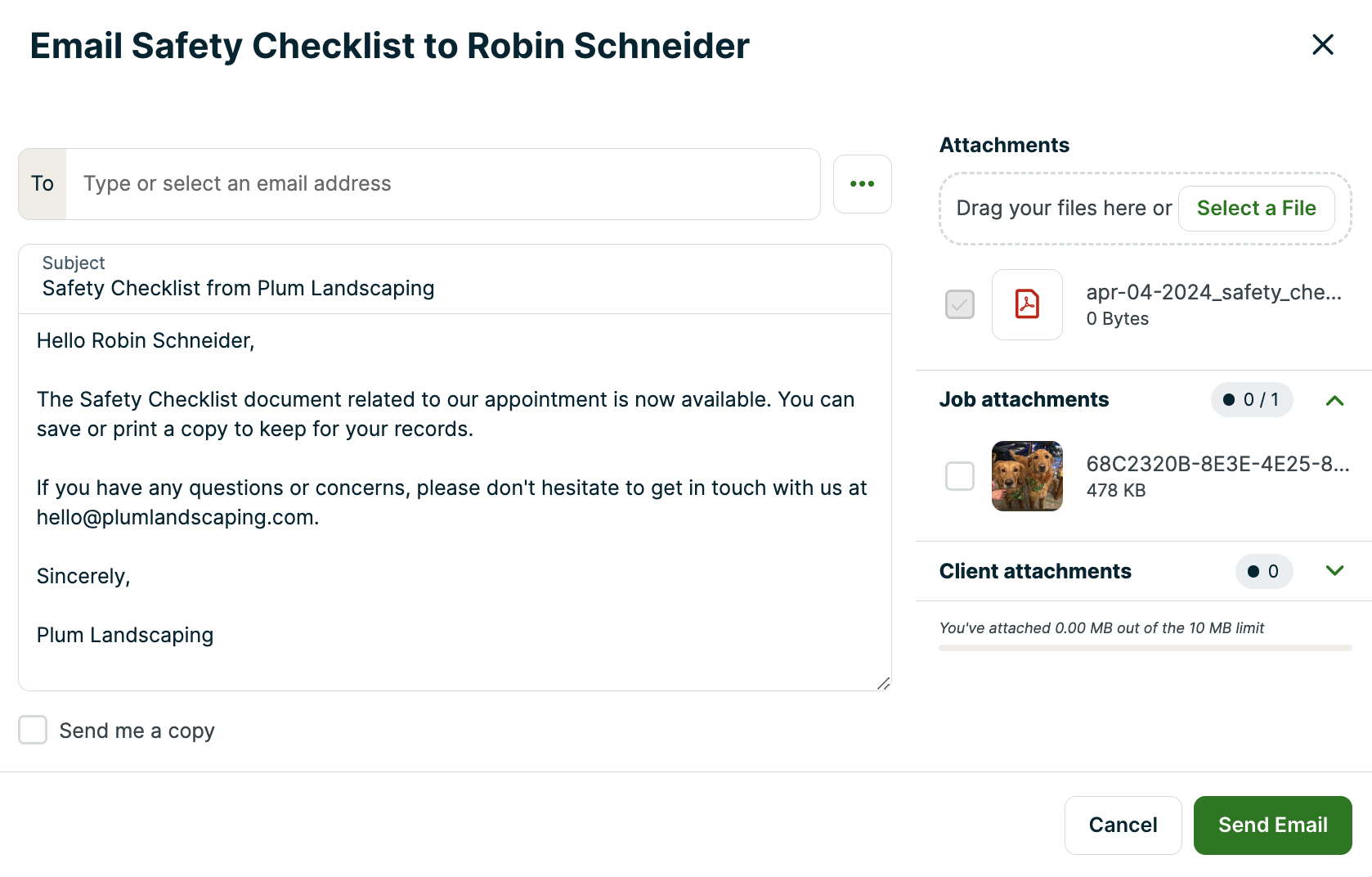Expand the Client attachments section
The height and width of the screenshot is (877, 1372).
click(1334, 571)
